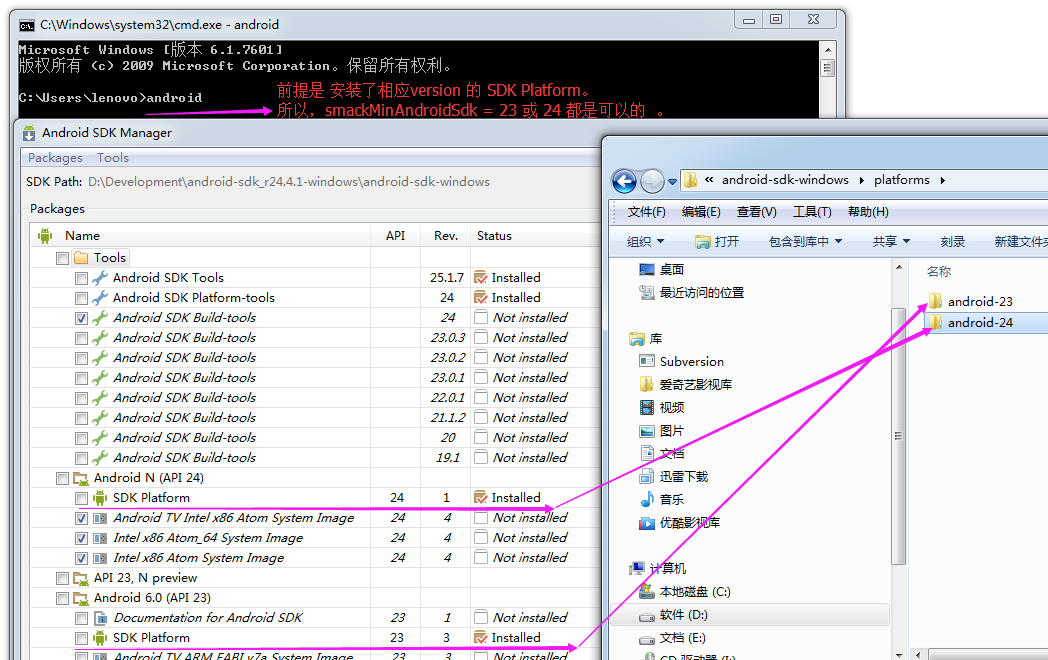The height and width of the screenshot is (660, 1048).
Task: Open the 包含到库中 dropdown
Action: pos(805,241)
